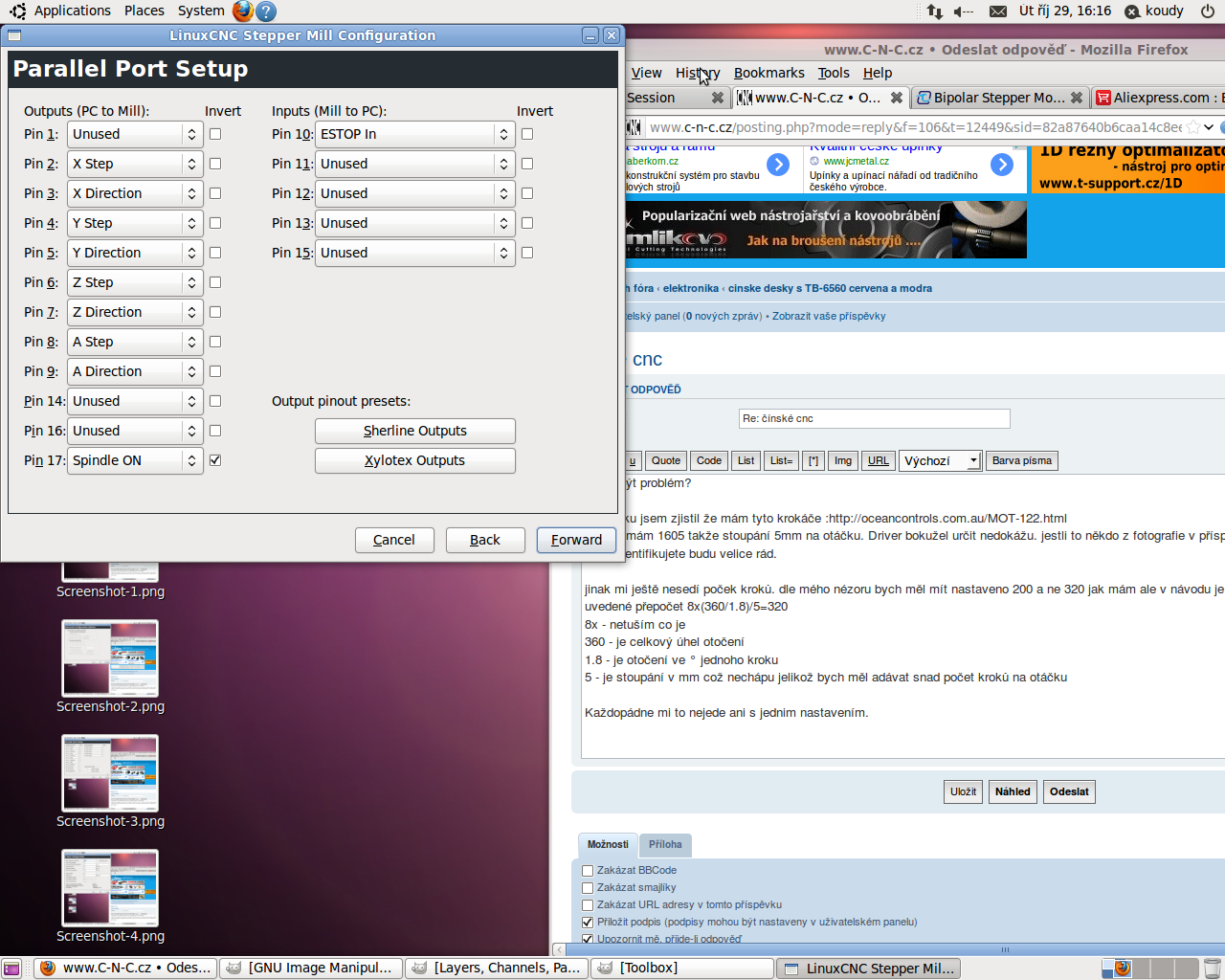
Task: Click the power shutdown icon
Action: (1208, 11)
